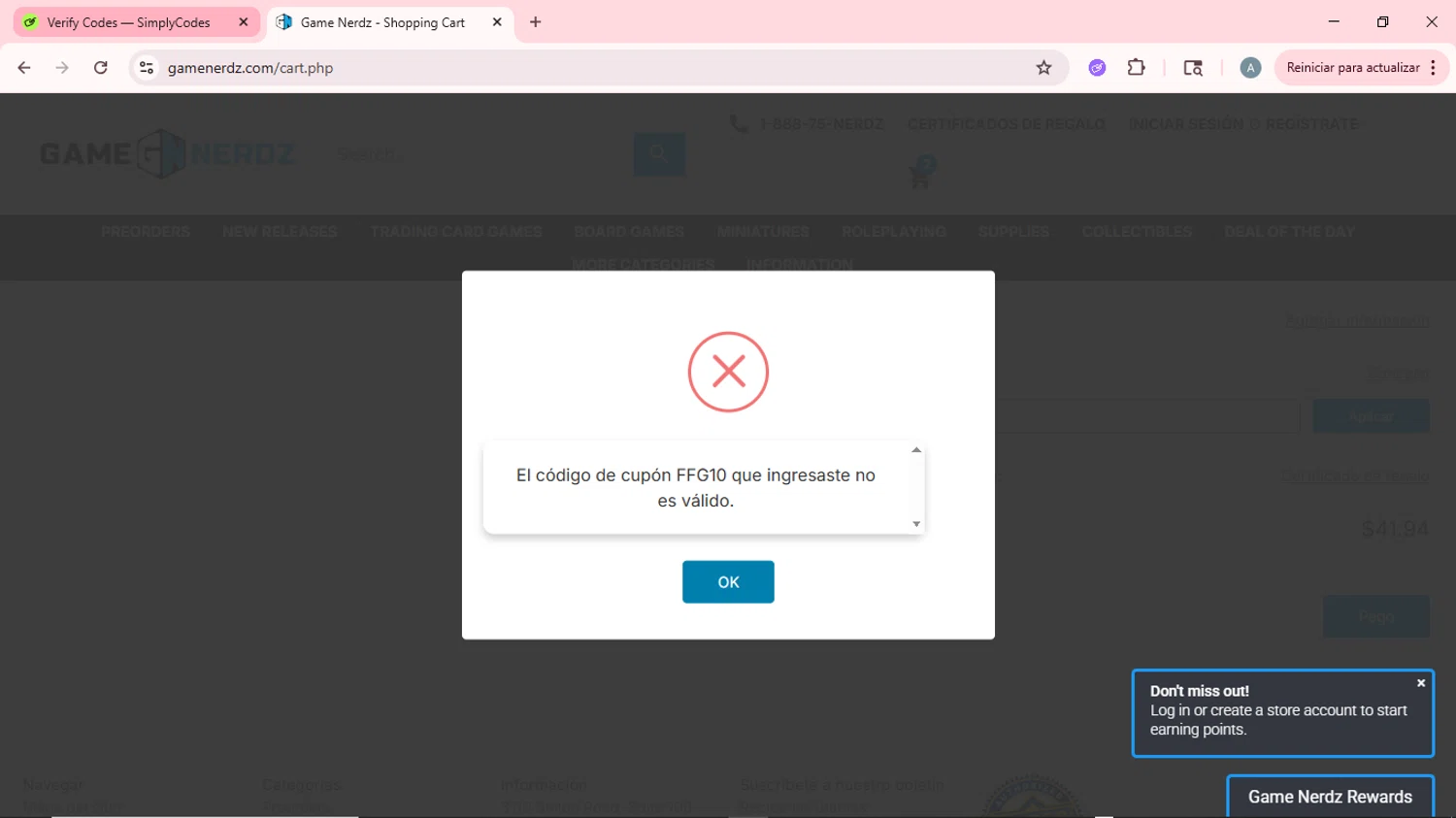
Task: Open Roleplaying menu
Action: tap(894, 232)
